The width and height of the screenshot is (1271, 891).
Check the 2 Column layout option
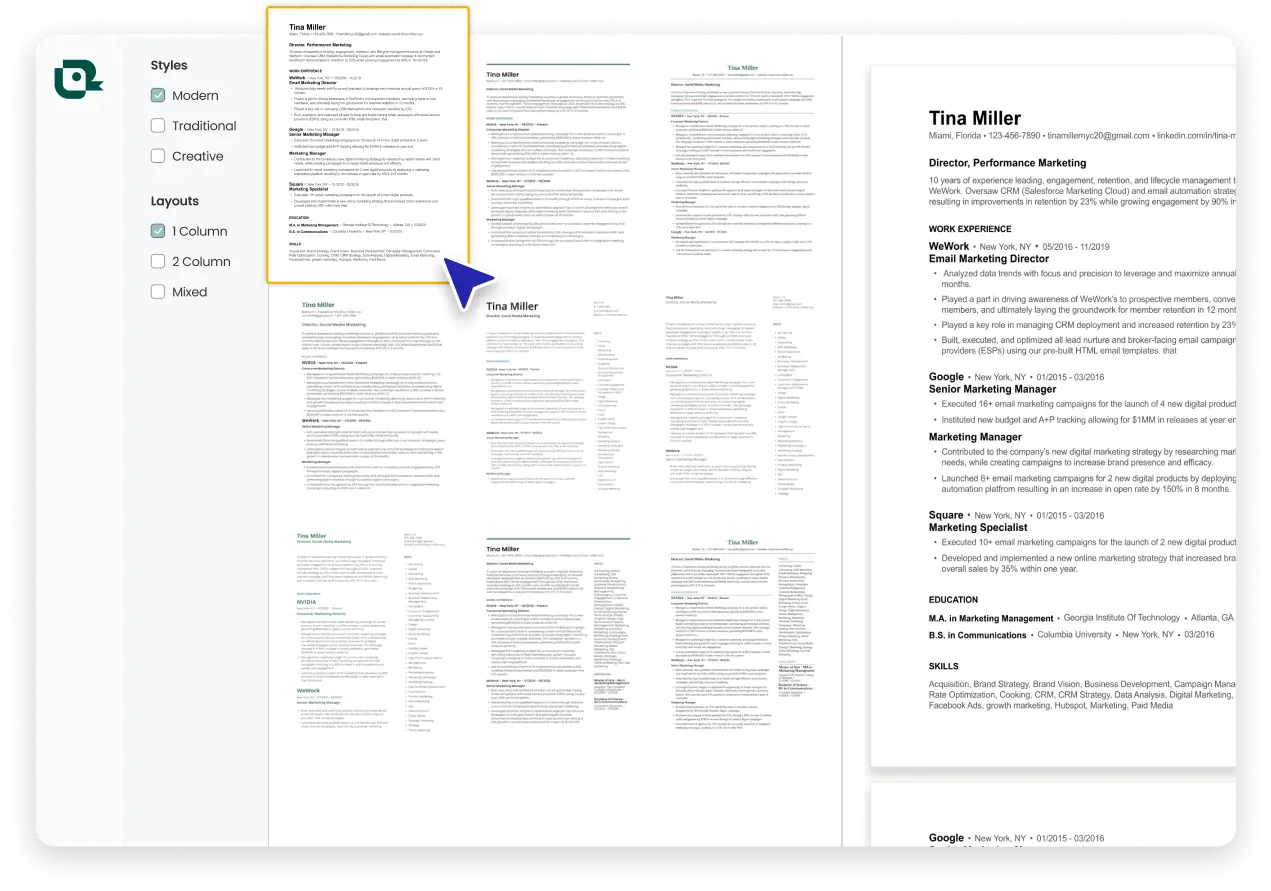[158, 261]
